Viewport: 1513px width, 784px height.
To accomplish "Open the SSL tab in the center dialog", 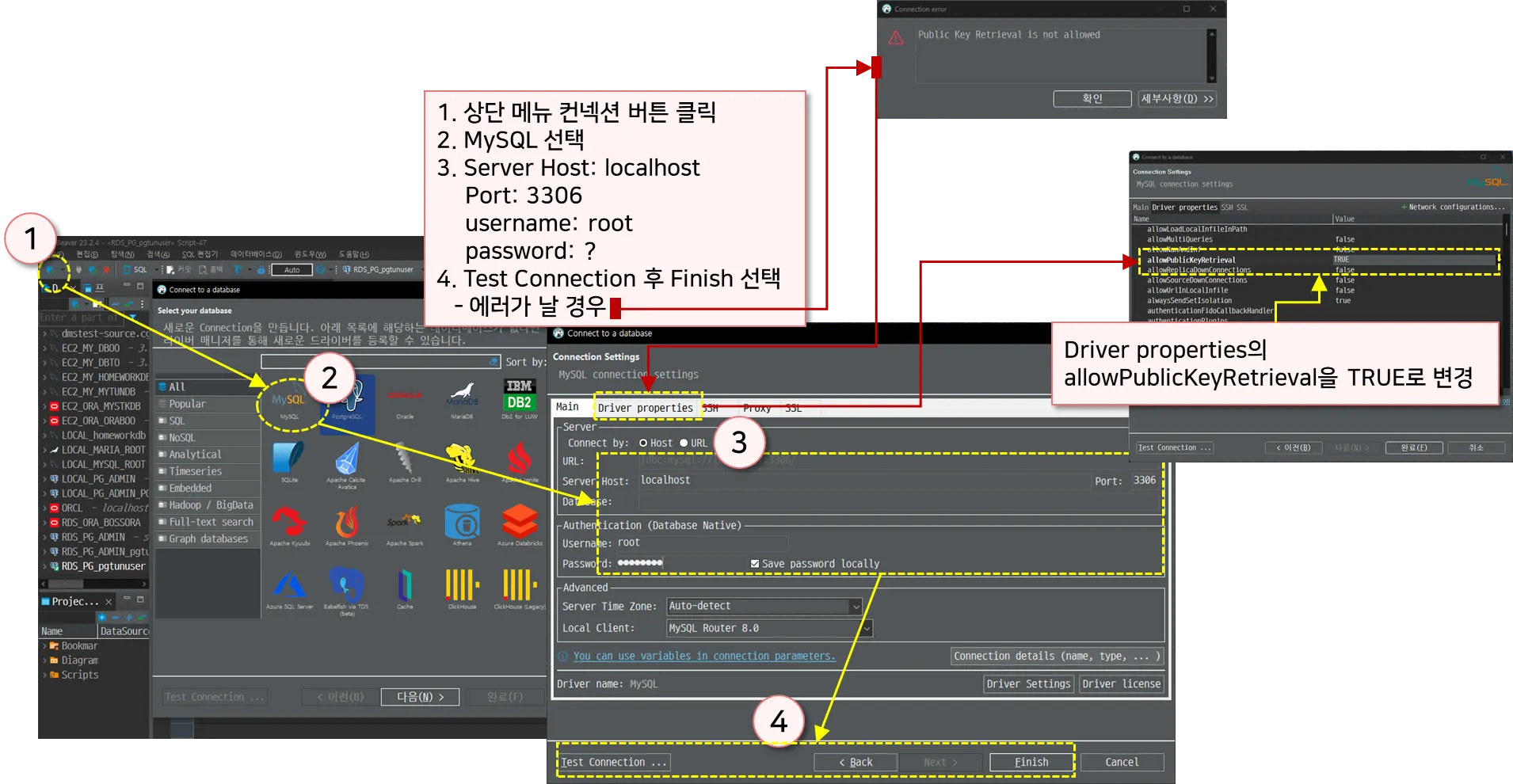I will (794, 409).
